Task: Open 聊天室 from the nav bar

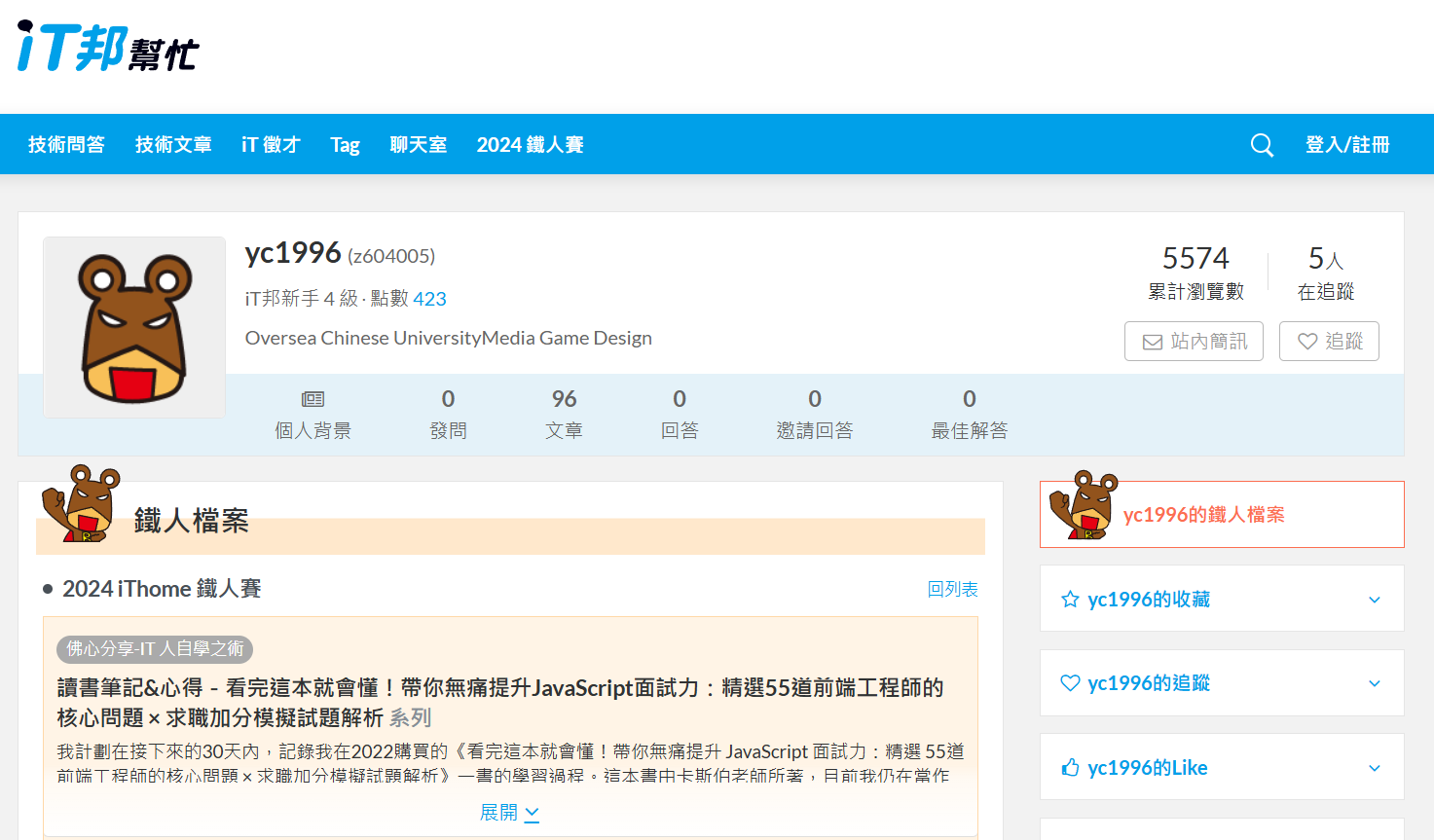Action: tap(419, 145)
